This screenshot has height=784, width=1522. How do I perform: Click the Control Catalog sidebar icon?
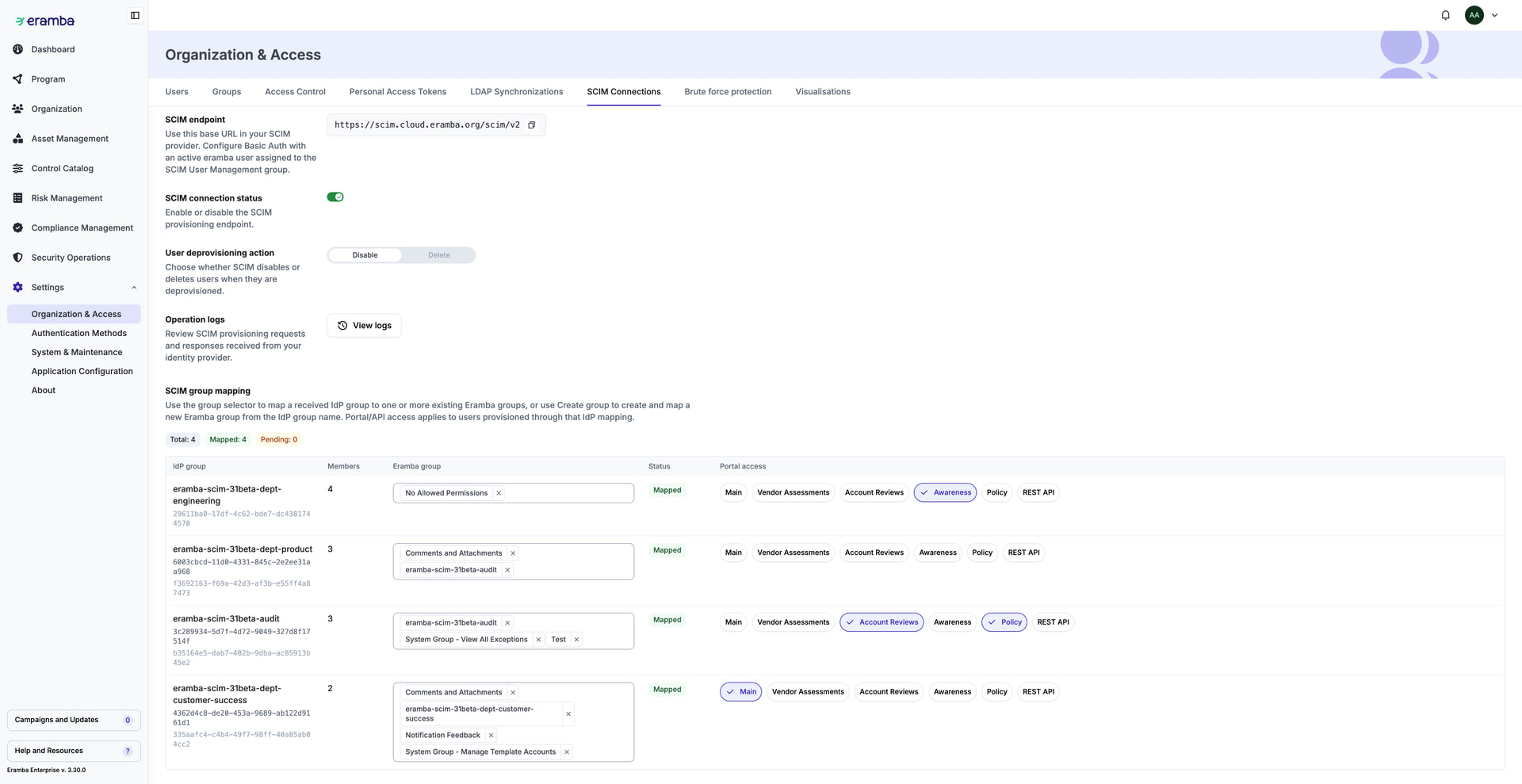[x=17, y=168]
